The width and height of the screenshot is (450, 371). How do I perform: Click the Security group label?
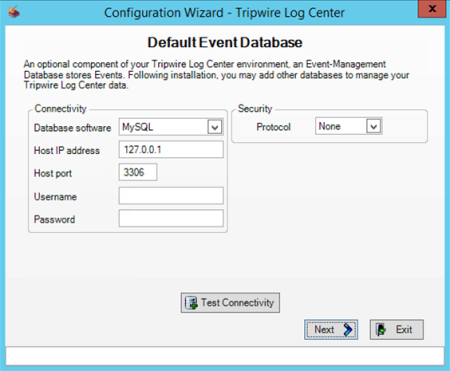pos(255,109)
